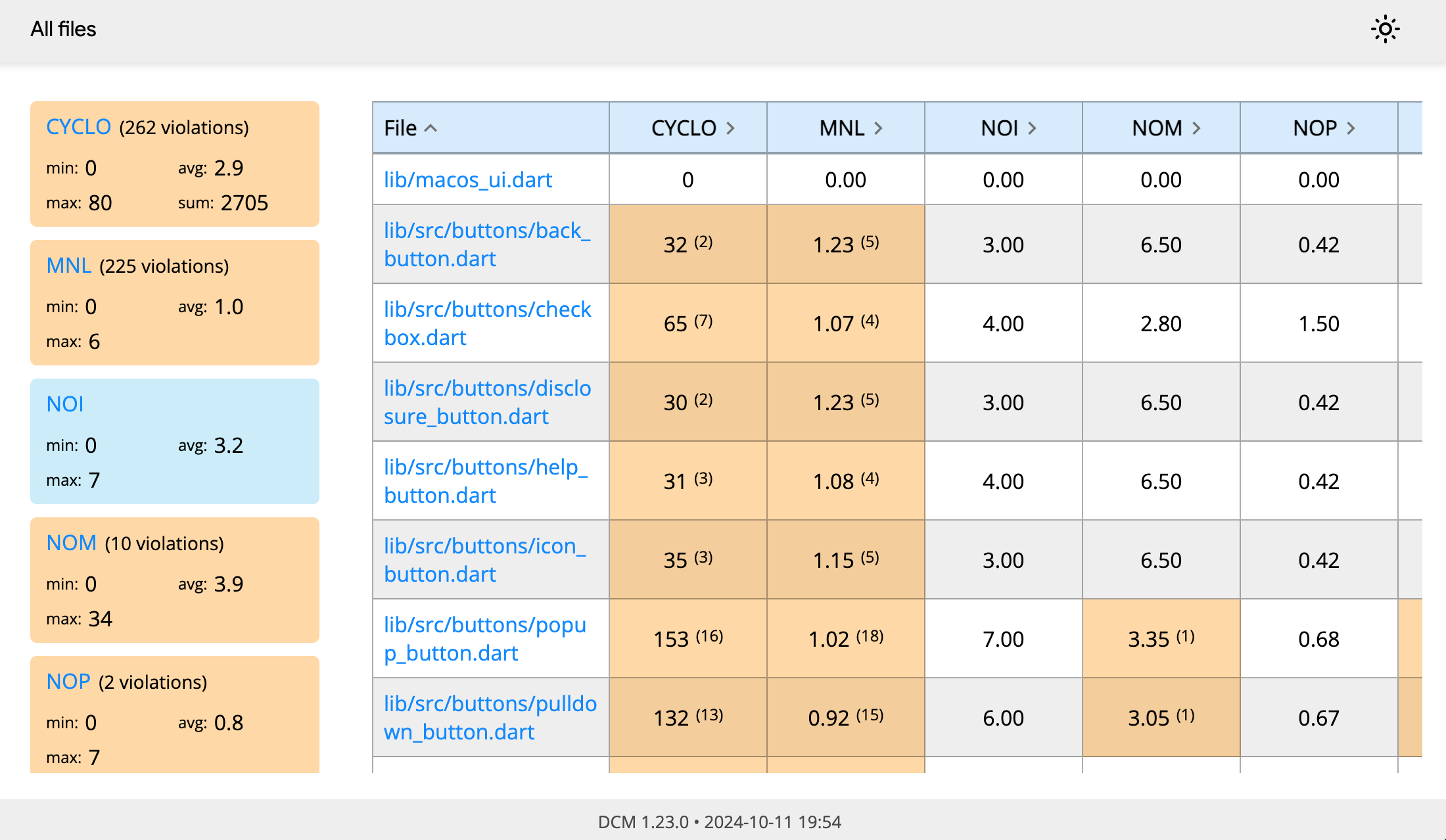Click NOI card avg value 3.2

coord(229,445)
